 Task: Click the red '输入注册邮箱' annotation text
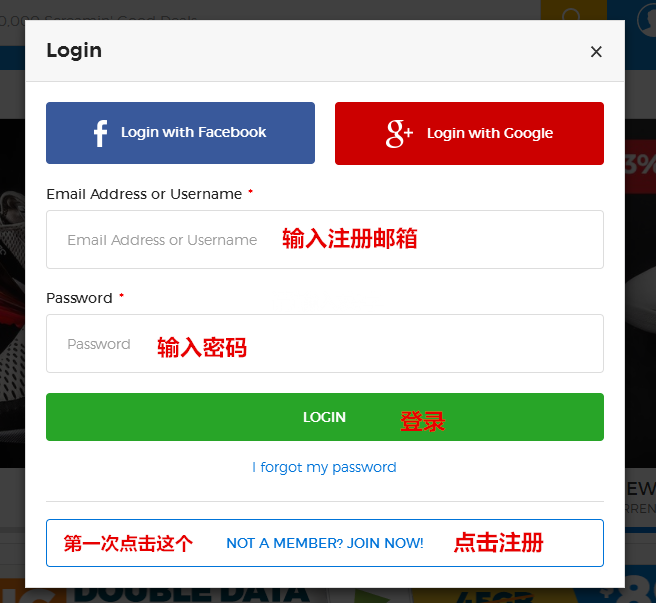point(350,239)
